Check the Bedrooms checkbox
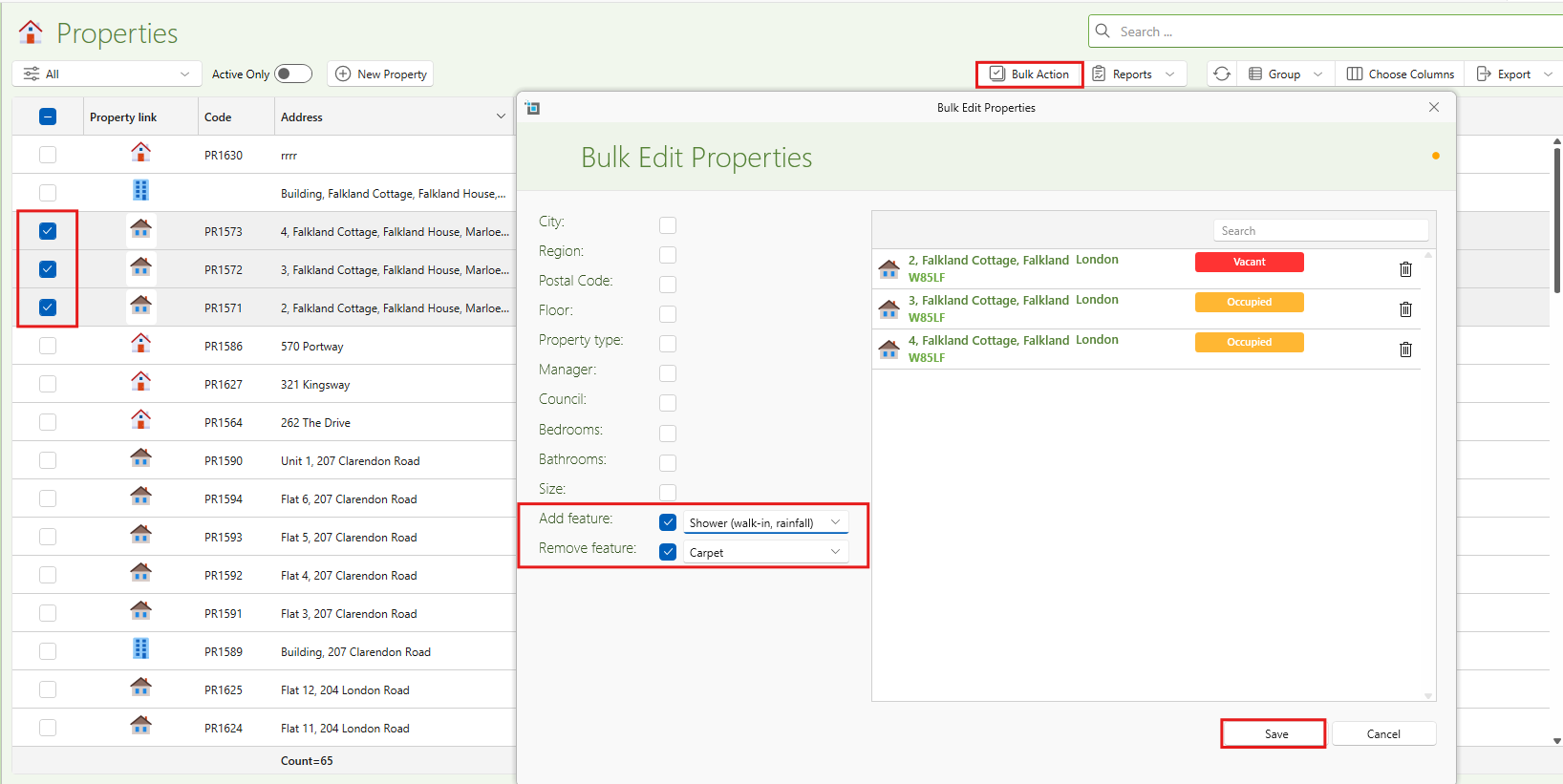The width and height of the screenshot is (1563, 784). click(668, 434)
